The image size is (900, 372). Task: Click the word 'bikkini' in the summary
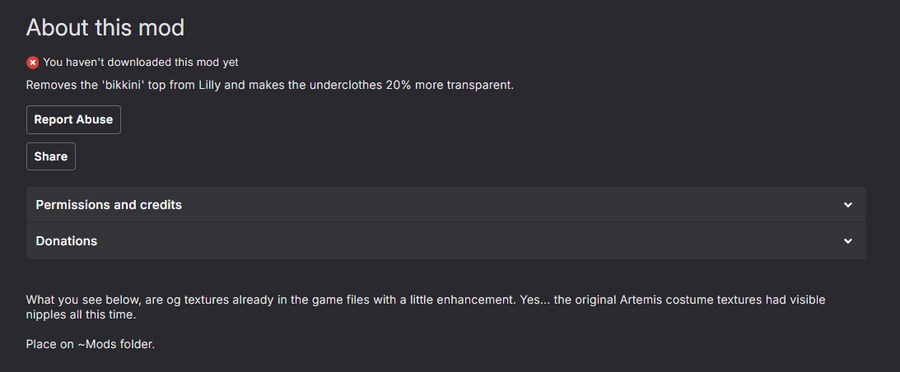tap(121, 86)
